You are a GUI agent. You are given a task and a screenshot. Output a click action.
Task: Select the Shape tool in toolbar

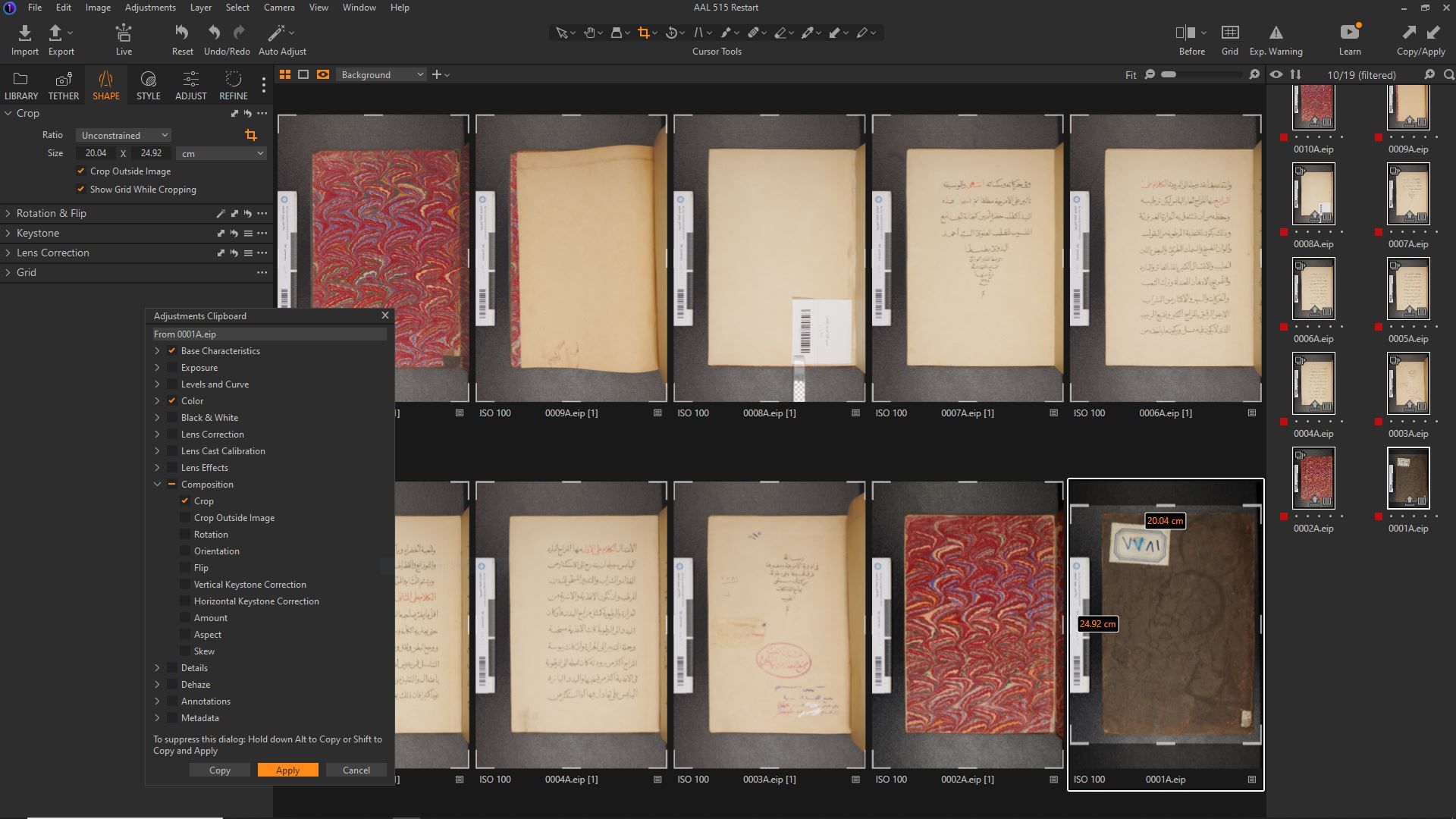106,85
